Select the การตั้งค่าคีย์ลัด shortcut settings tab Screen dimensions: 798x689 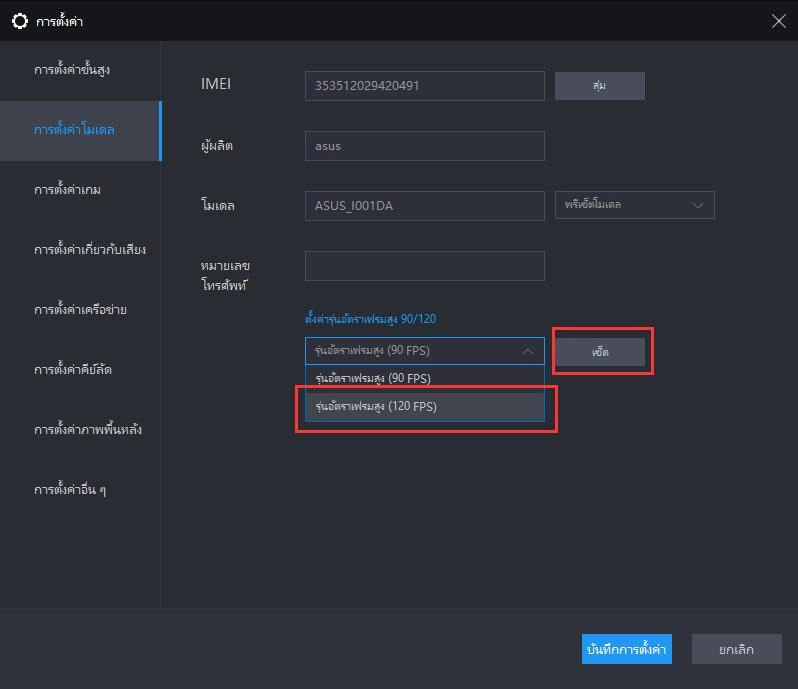coord(73,370)
